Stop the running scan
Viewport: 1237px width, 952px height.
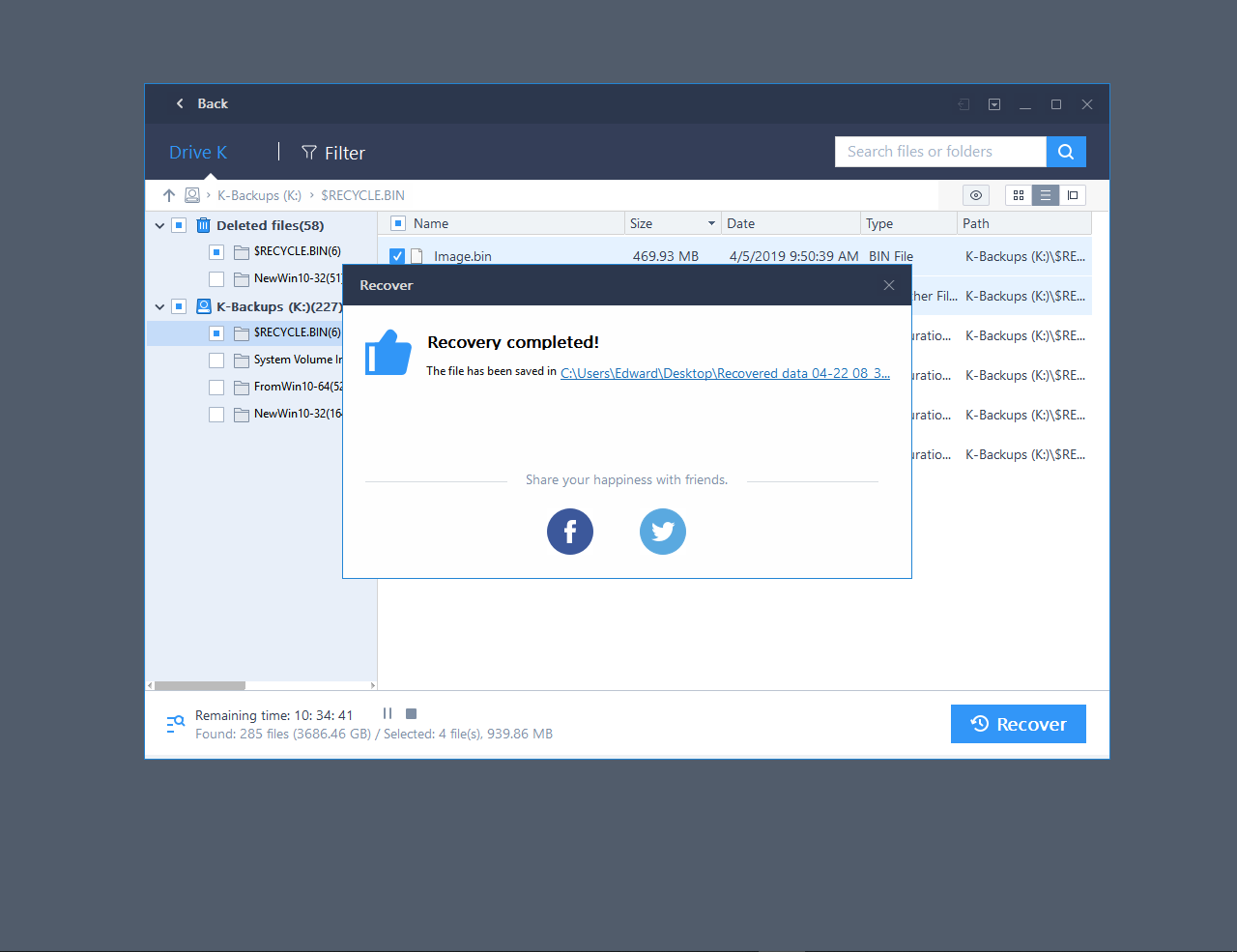(x=411, y=714)
